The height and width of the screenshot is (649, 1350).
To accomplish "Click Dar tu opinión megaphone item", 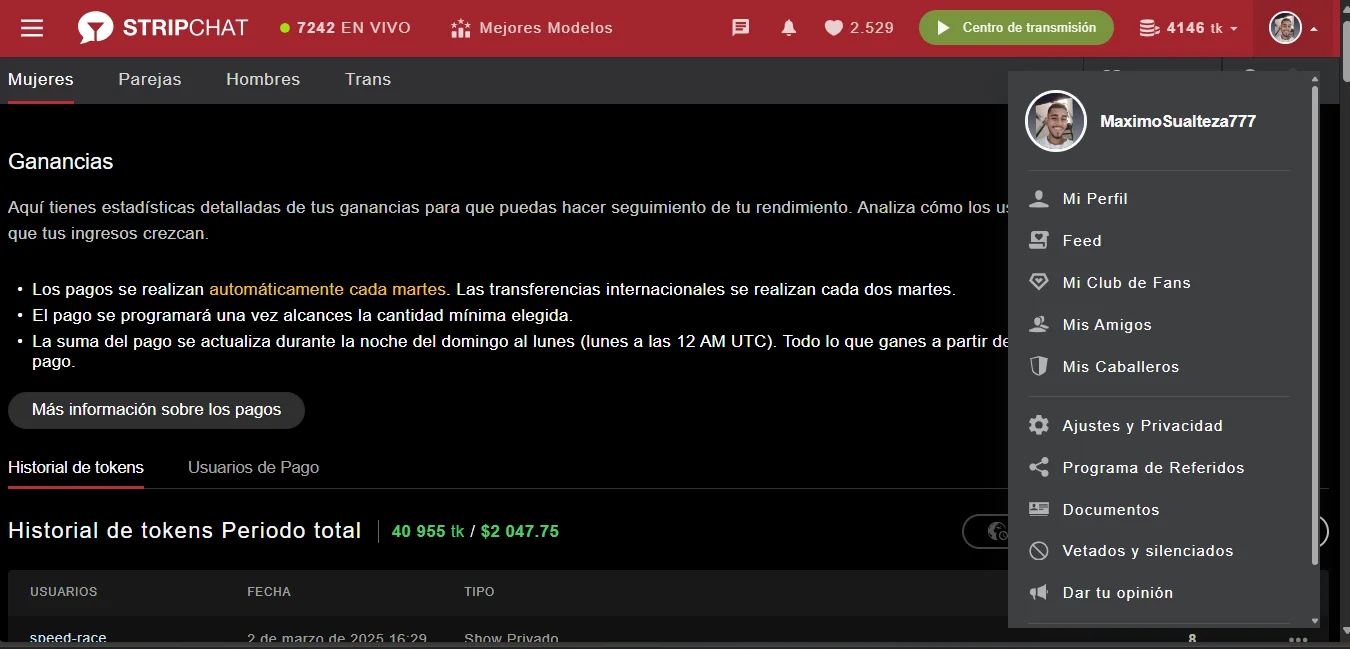I will tap(1117, 593).
